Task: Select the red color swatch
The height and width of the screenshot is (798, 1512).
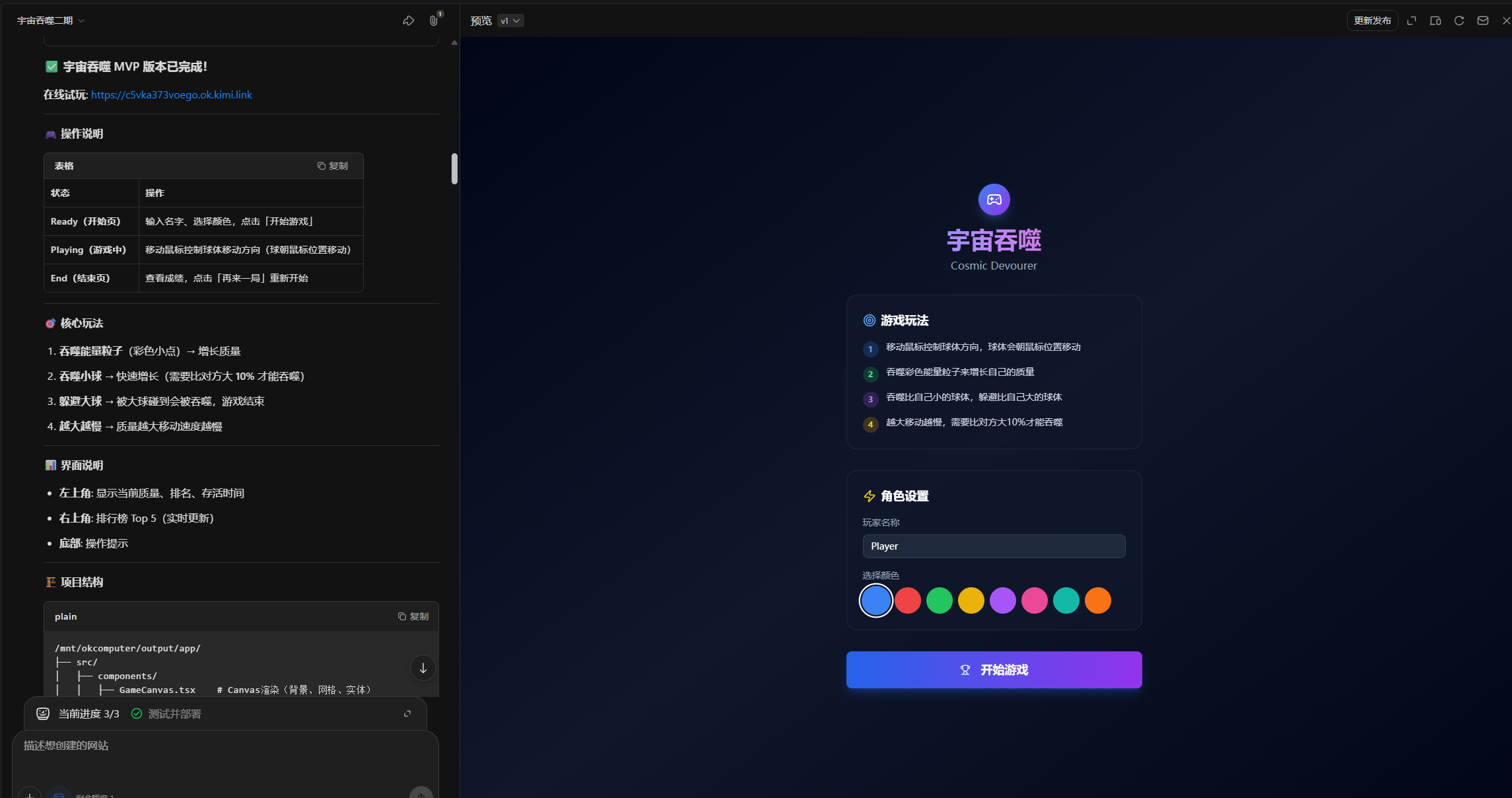Action: click(x=908, y=600)
